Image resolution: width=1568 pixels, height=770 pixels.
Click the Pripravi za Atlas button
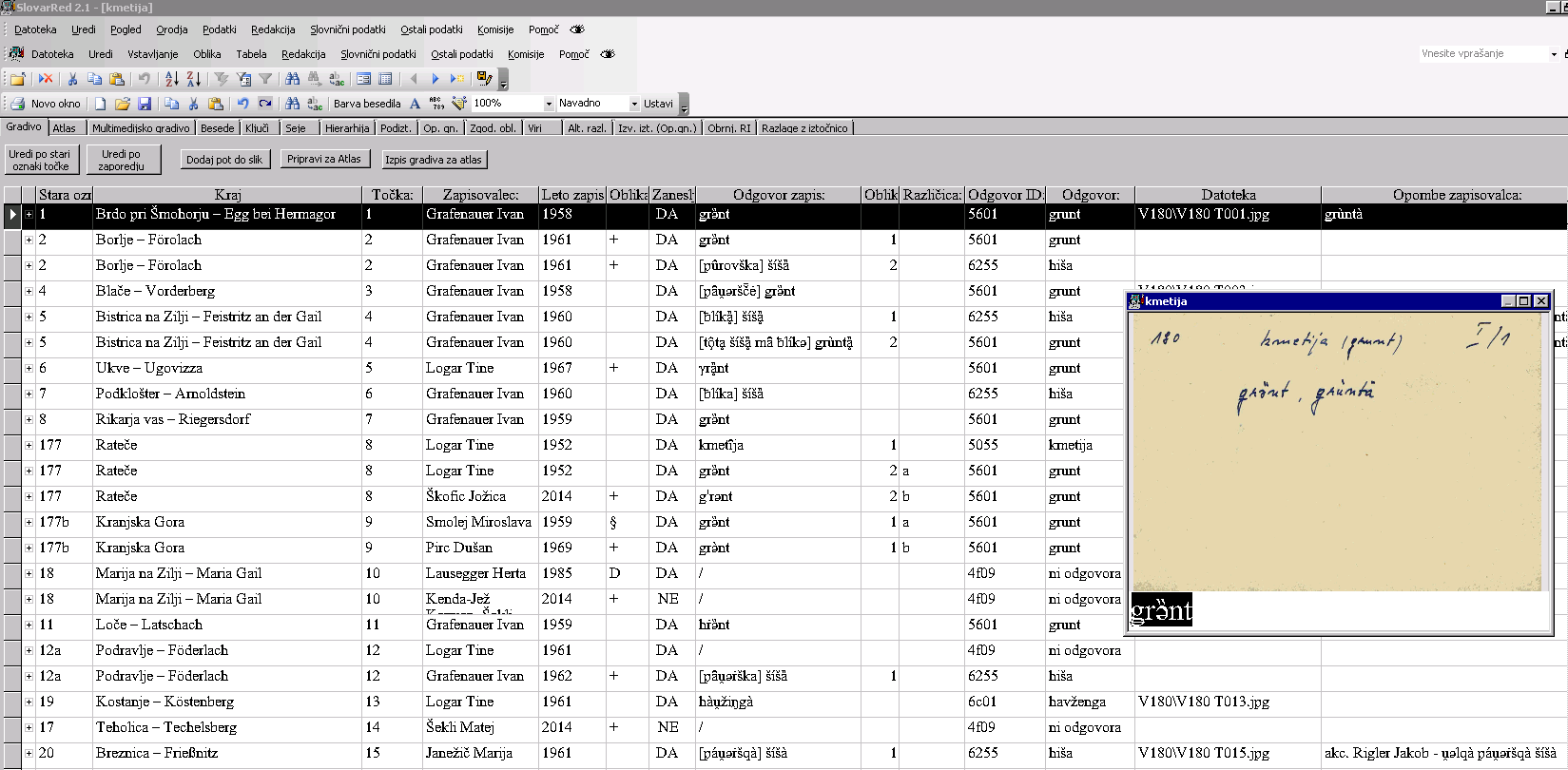tap(323, 159)
